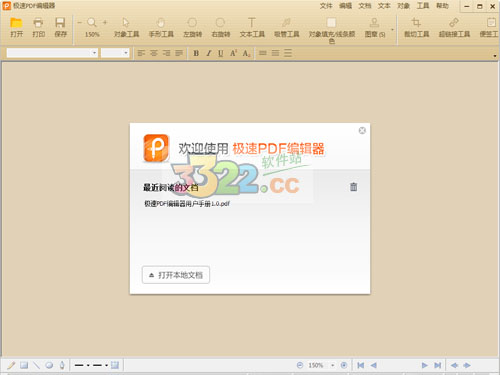500x375 pixels.
Task: Select the ellipse shape tool
Action: tap(49, 365)
